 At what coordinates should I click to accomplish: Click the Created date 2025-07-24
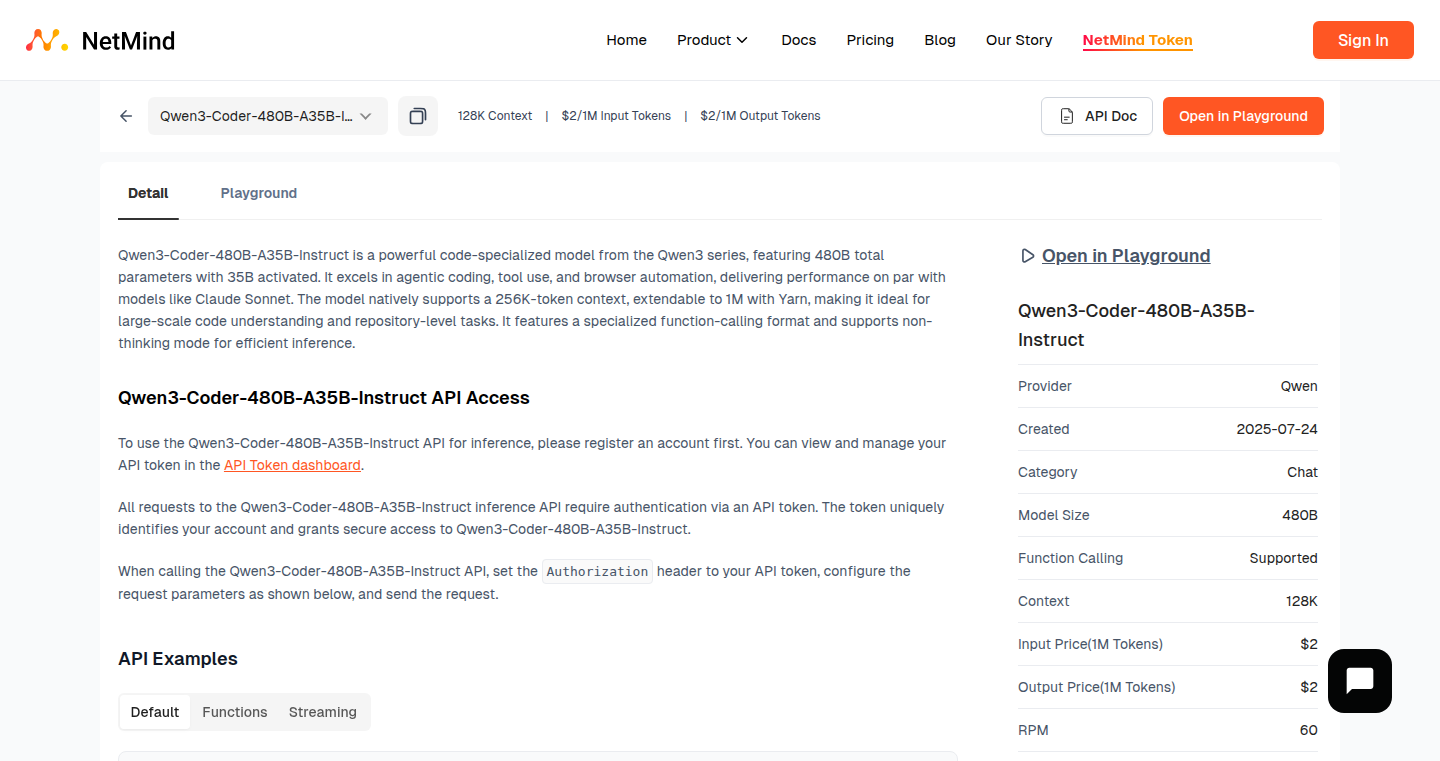tap(1277, 429)
